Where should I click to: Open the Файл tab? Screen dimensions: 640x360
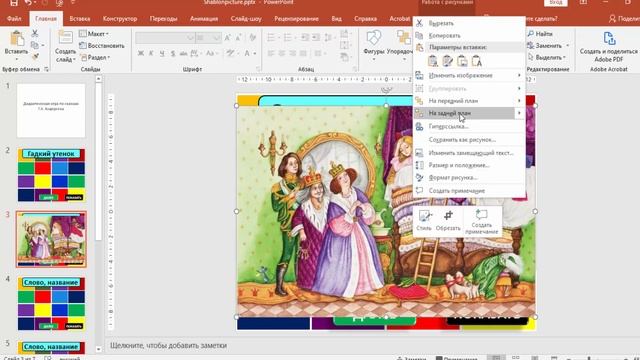coord(14,19)
